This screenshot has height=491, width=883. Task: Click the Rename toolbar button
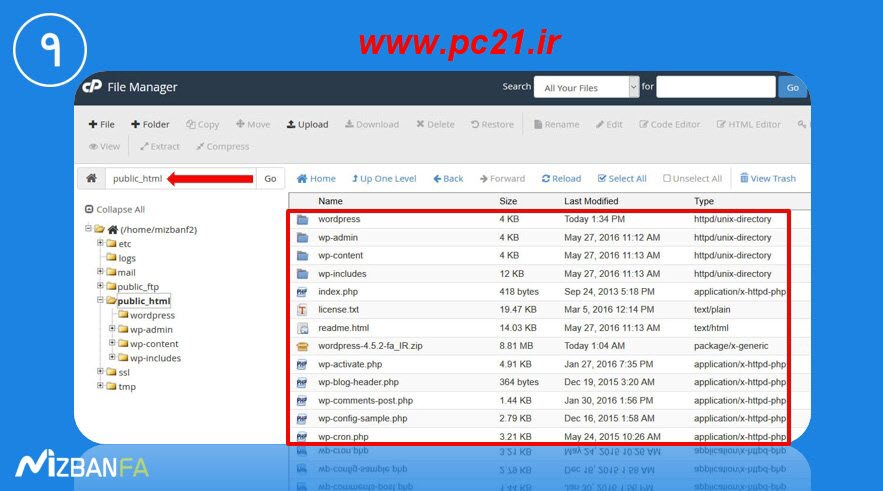(x=556, y=124)
